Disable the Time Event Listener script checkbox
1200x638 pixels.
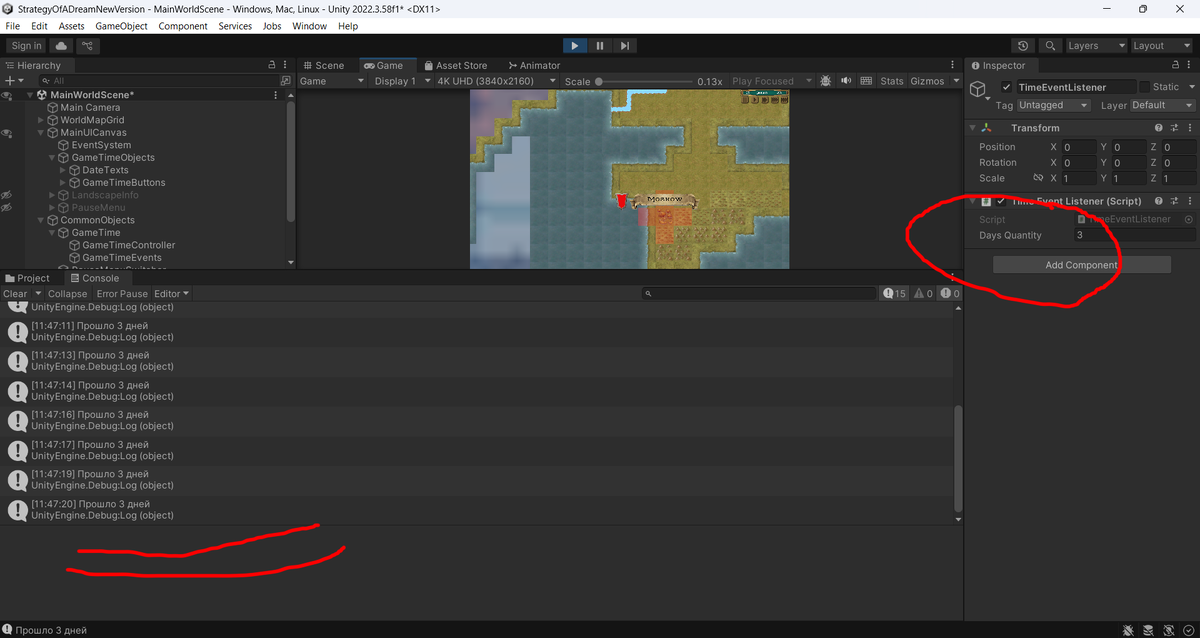(1000, 201)
